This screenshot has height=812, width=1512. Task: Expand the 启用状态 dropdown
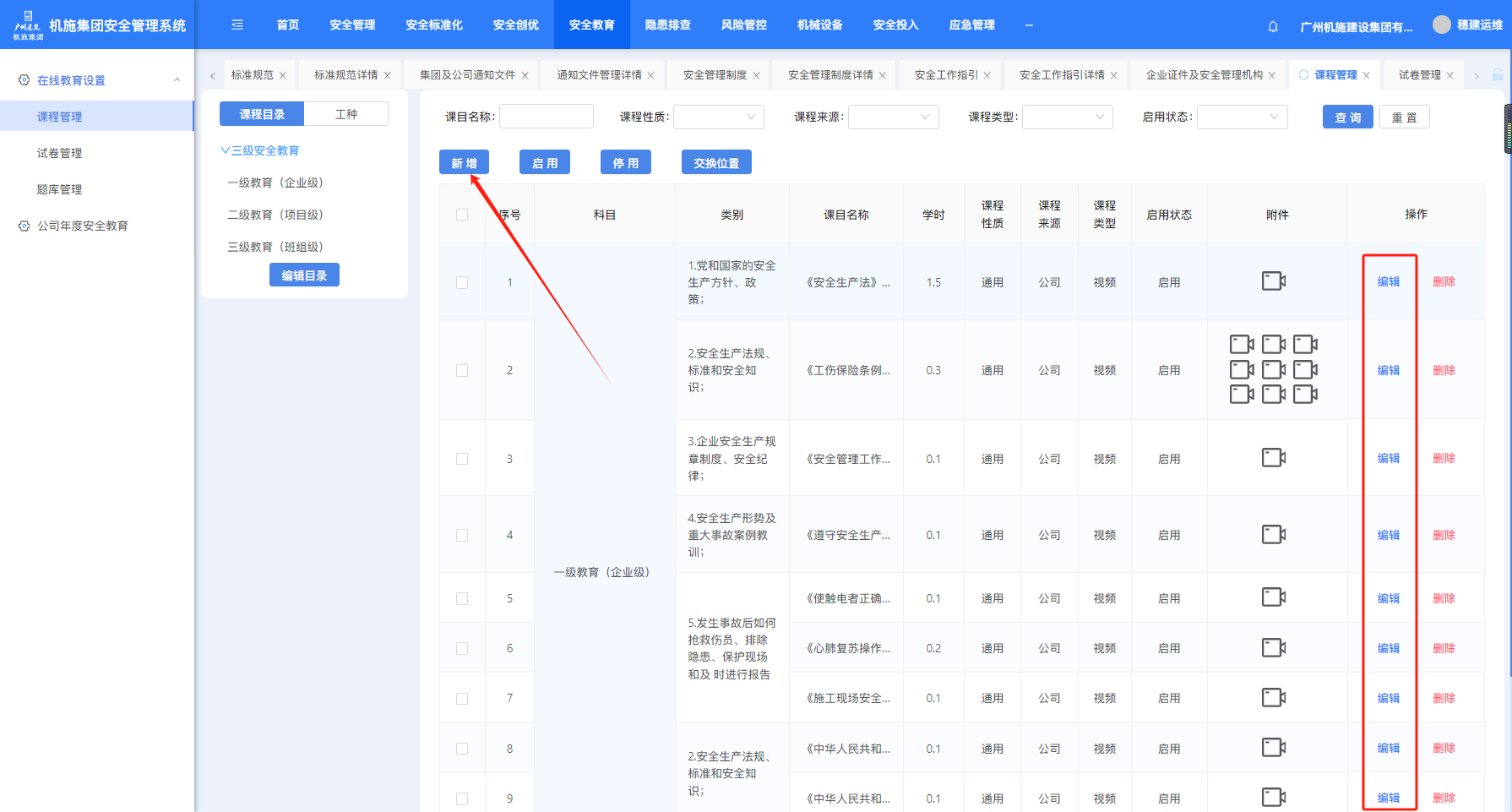point(1242,117)
